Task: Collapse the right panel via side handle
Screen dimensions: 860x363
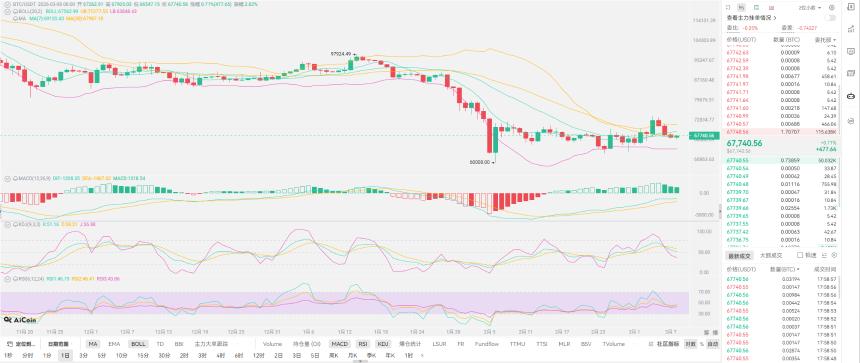Action: (720, 212)
